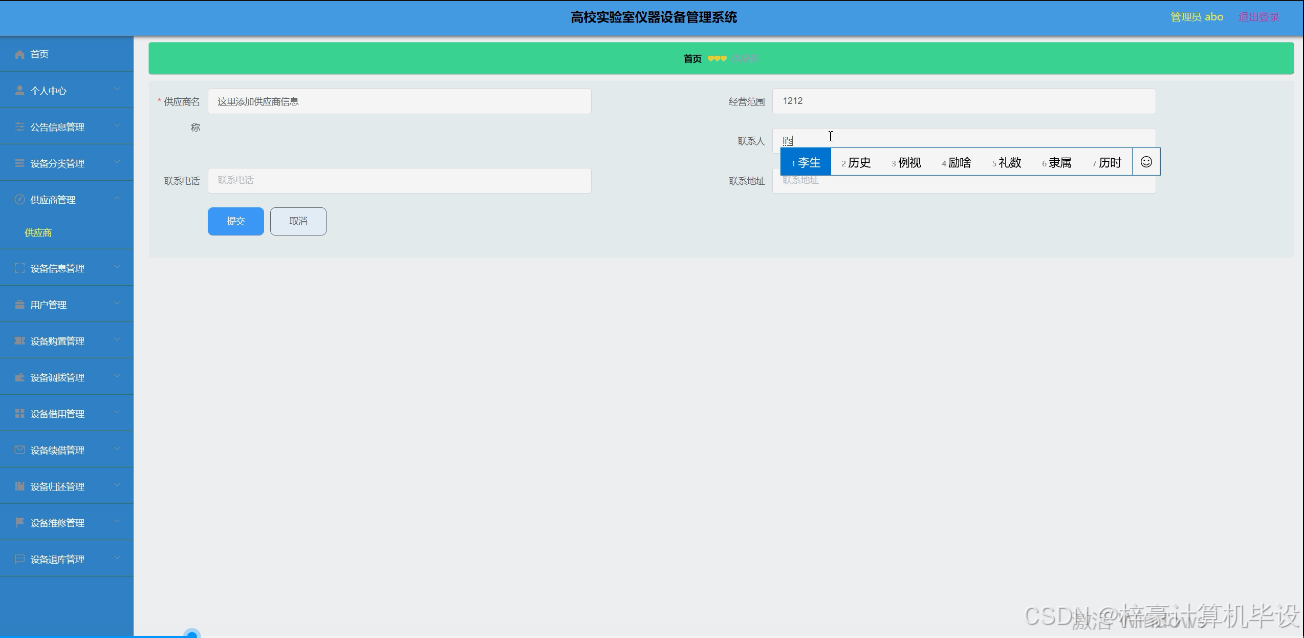The height and width of the screenshot is (638, 1304).
Task: Click the briefcase icon beside 用户管理
Action: click(x=19, y=304)
